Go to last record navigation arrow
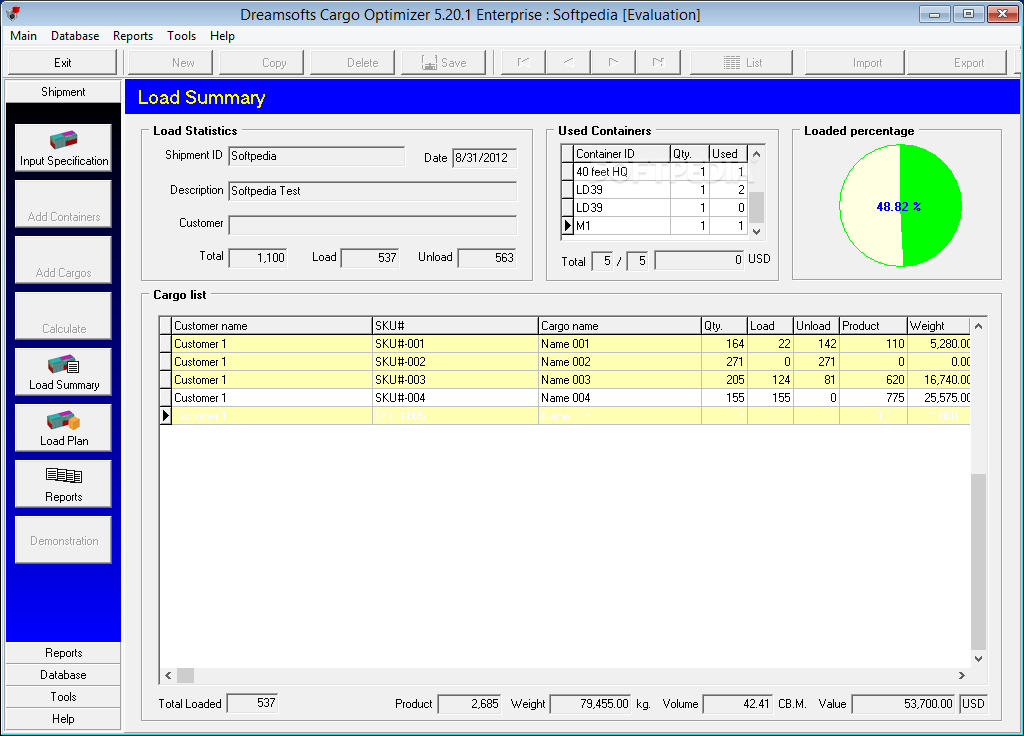Screen dimensions: 1024x736 pos(658,63)
